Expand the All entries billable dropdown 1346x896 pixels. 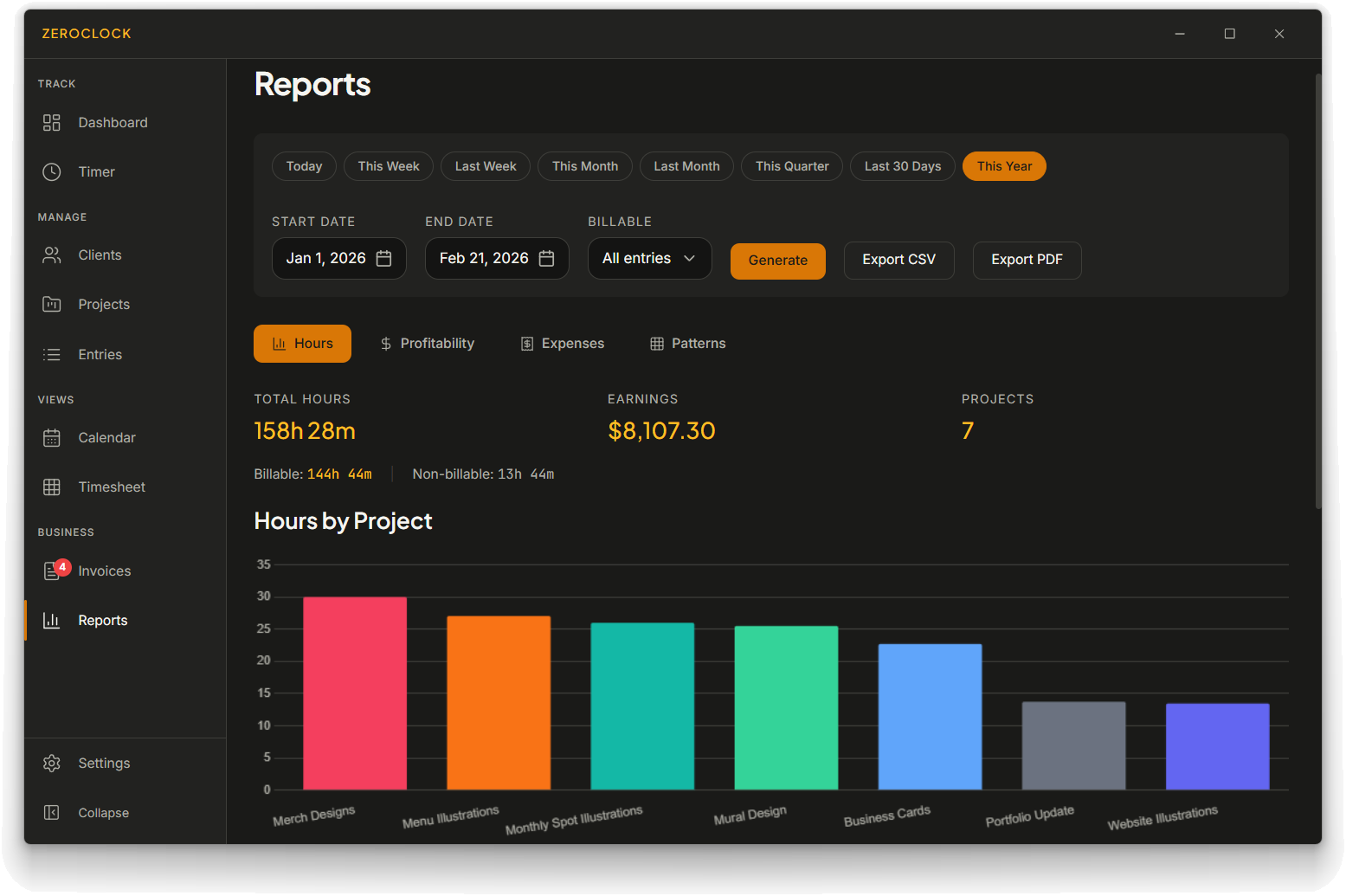pos(649,259)
